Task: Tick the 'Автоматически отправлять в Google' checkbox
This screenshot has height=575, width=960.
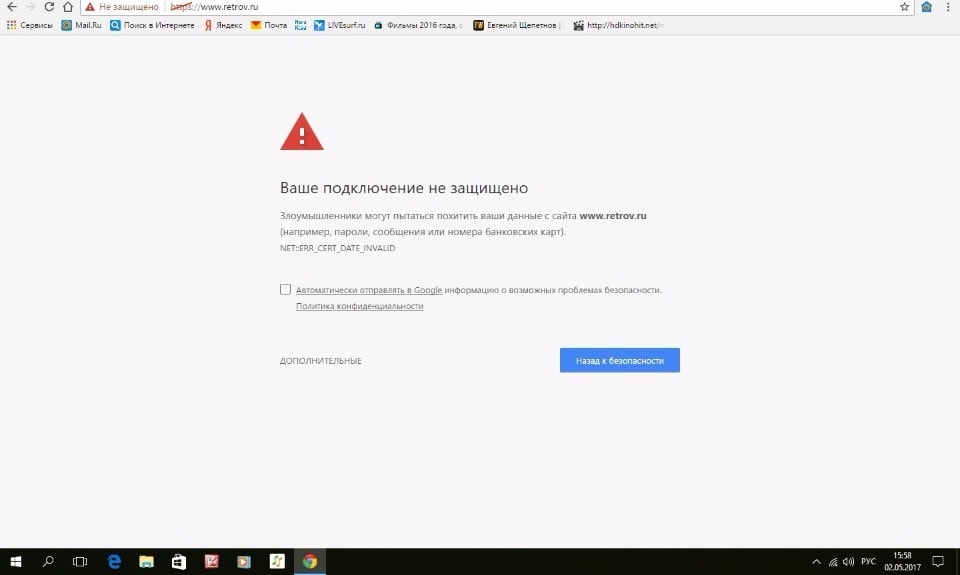Action: coord(285,289)
